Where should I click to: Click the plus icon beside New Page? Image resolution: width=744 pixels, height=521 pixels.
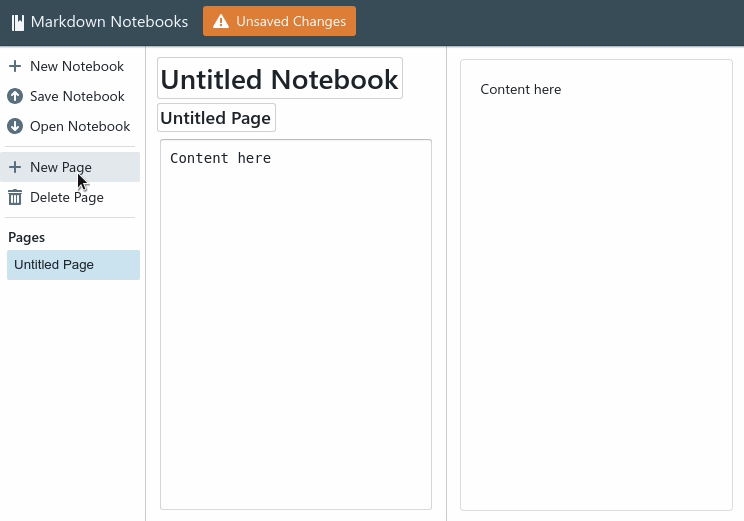click(15, 167)
